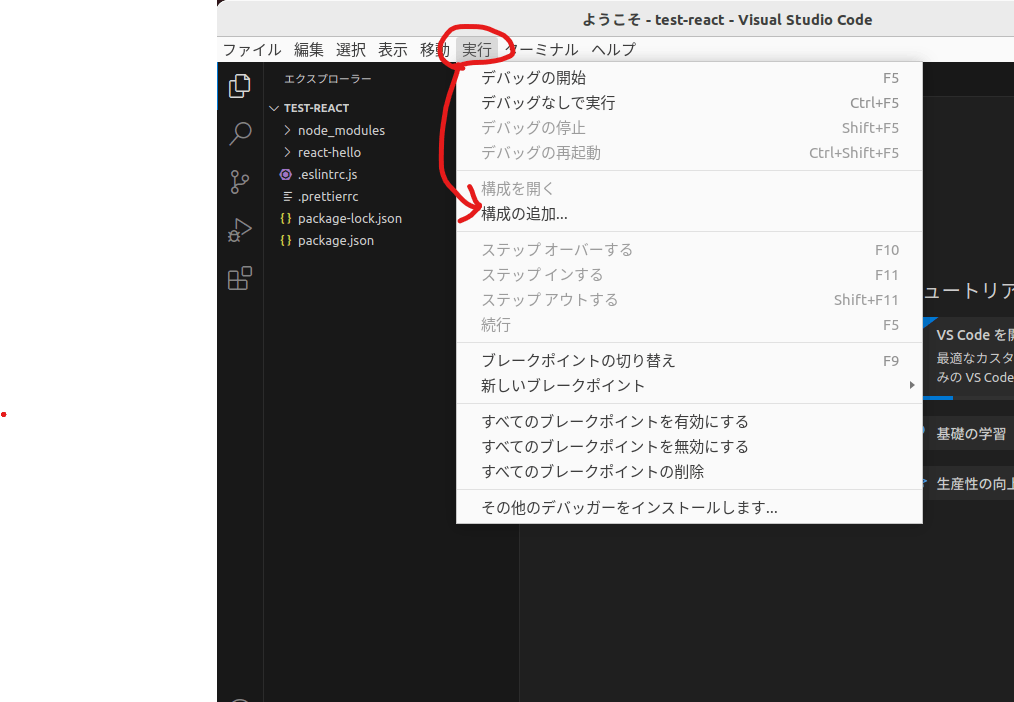1014x702 pixels.
Task: Choose デバッグの開始 from the menu
Action: [689, 78]
